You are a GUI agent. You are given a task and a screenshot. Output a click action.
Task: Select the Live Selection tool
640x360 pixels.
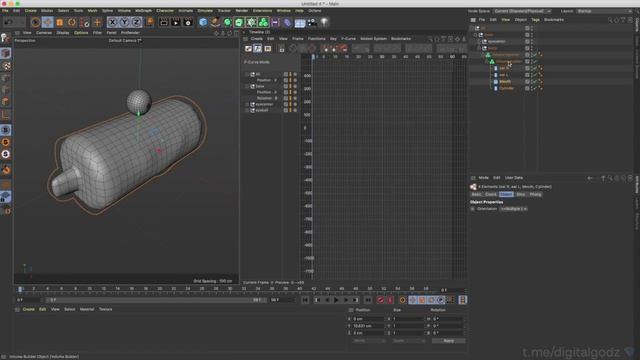[36, 22]
